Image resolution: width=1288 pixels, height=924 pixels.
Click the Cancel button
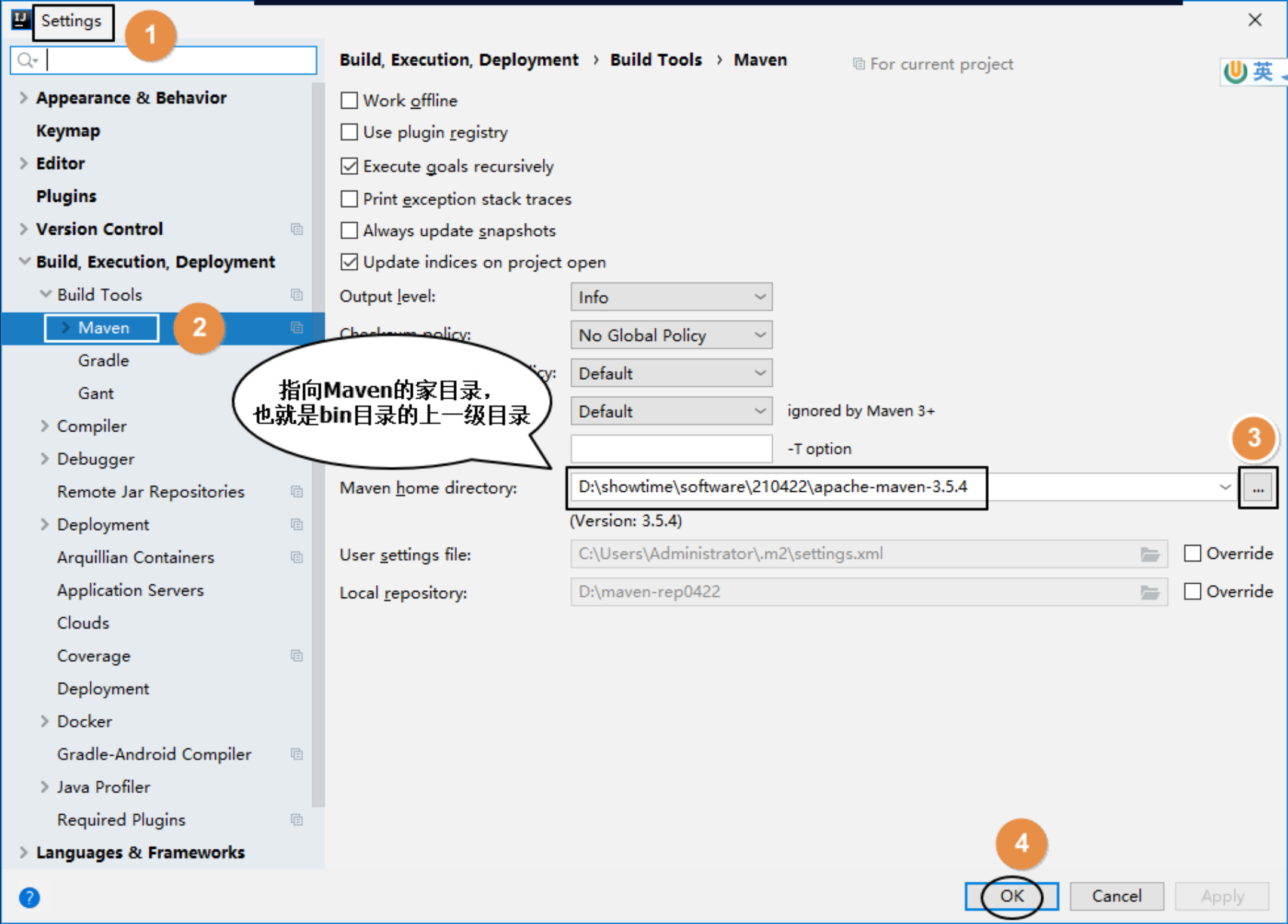coord(1116,896)
